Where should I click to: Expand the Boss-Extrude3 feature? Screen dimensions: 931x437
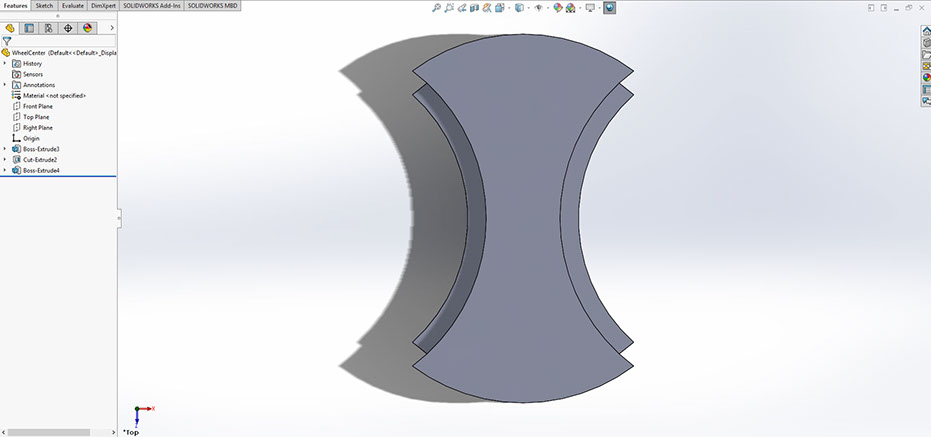click(x=5, y=149)
